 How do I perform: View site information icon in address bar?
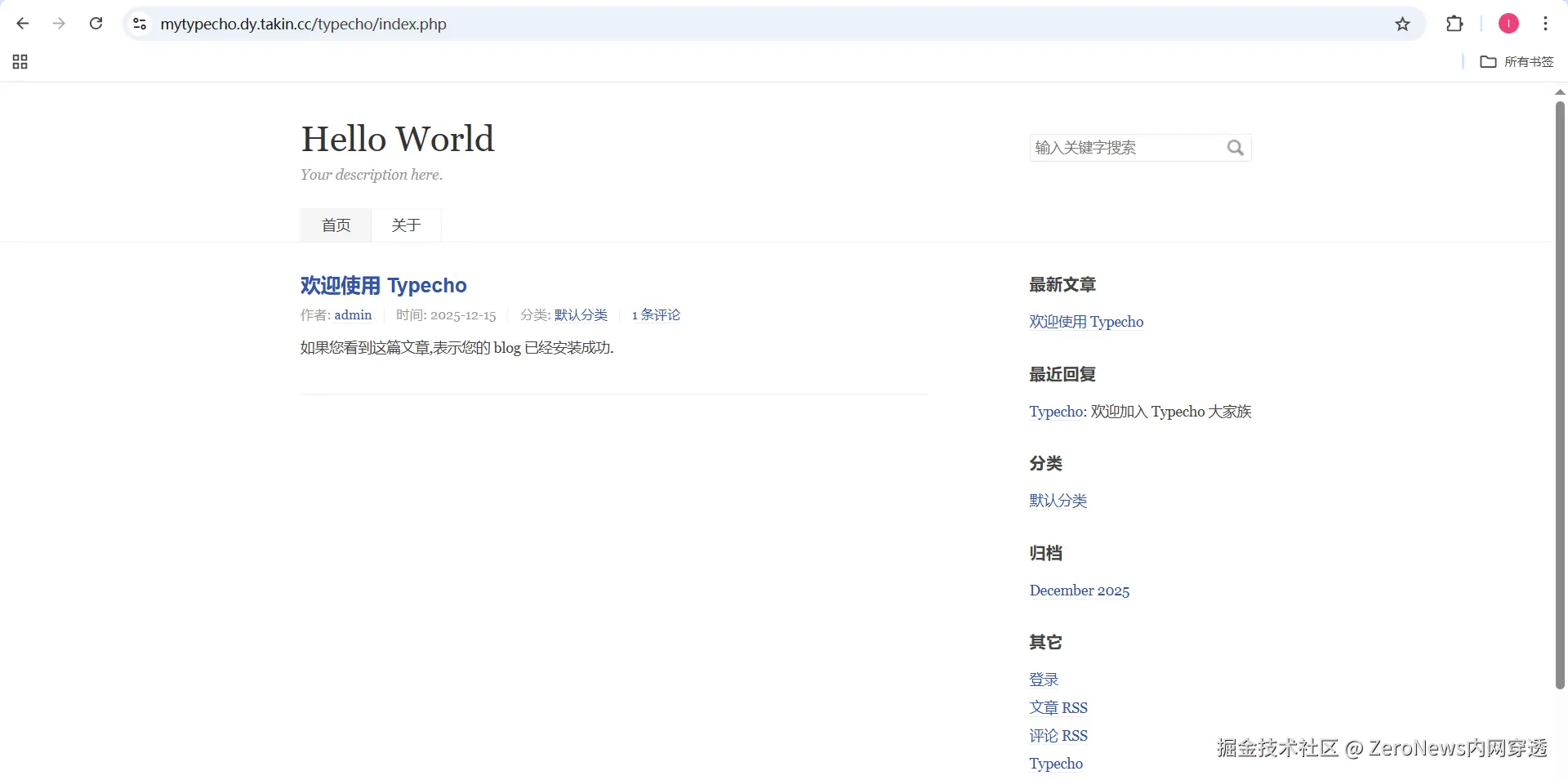140,24
